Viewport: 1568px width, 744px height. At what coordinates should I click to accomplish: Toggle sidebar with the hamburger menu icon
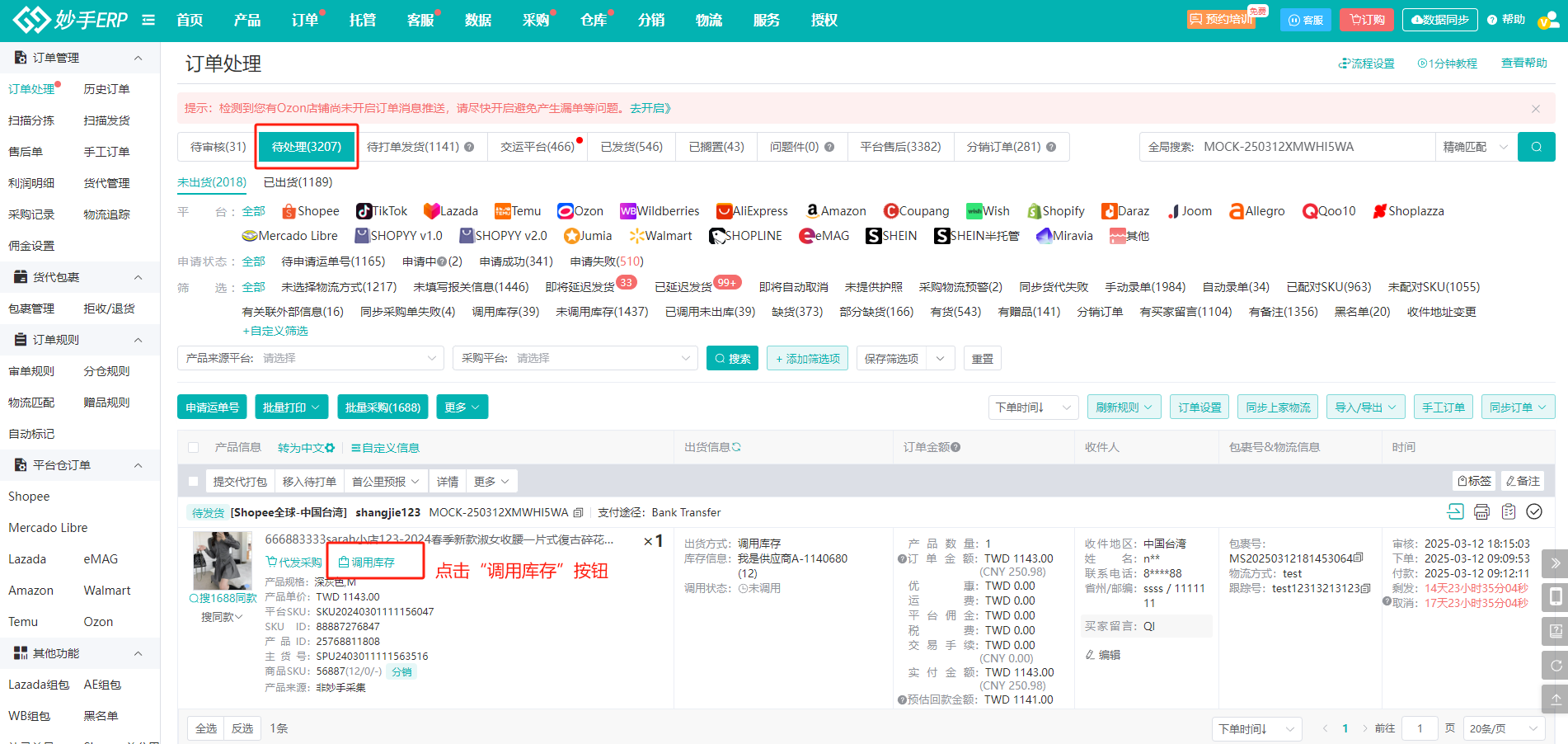[148, 20]
